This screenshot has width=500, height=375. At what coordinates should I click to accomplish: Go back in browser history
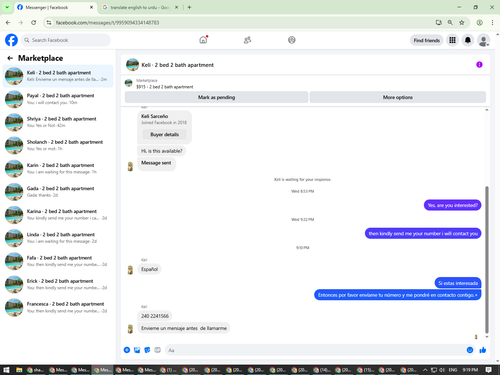(8, 23)
